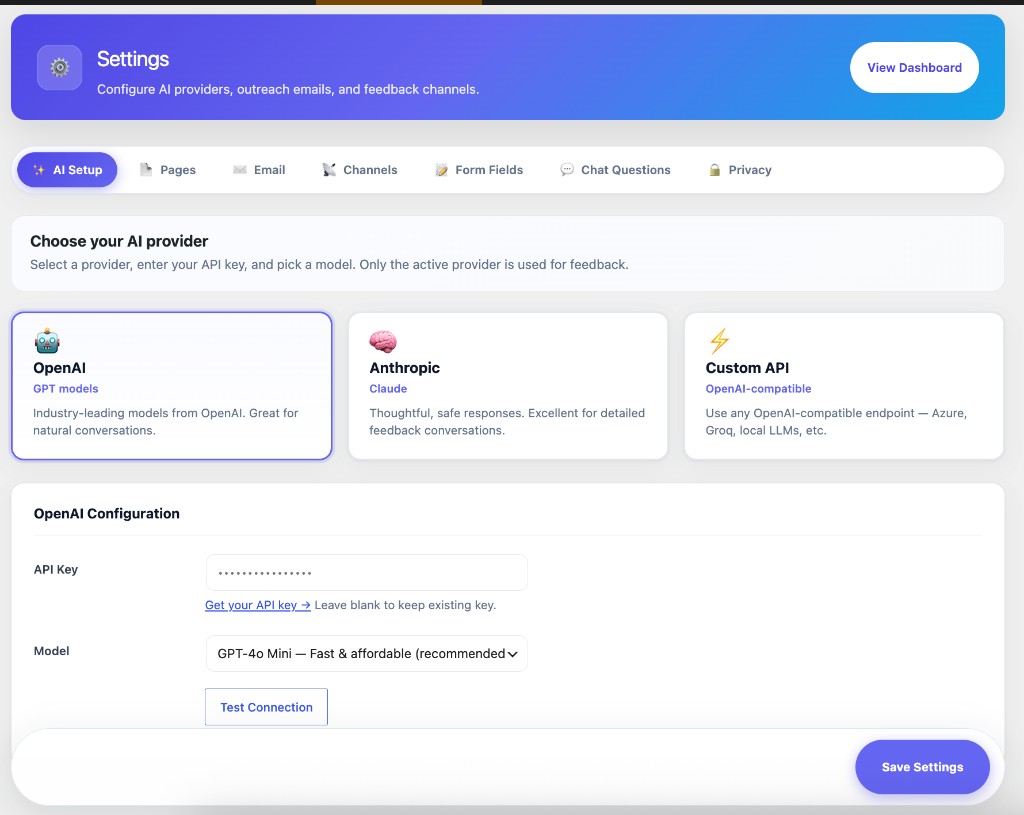
Task: Click the Thoughtful, safe responses description
Action: coord(507,421)
